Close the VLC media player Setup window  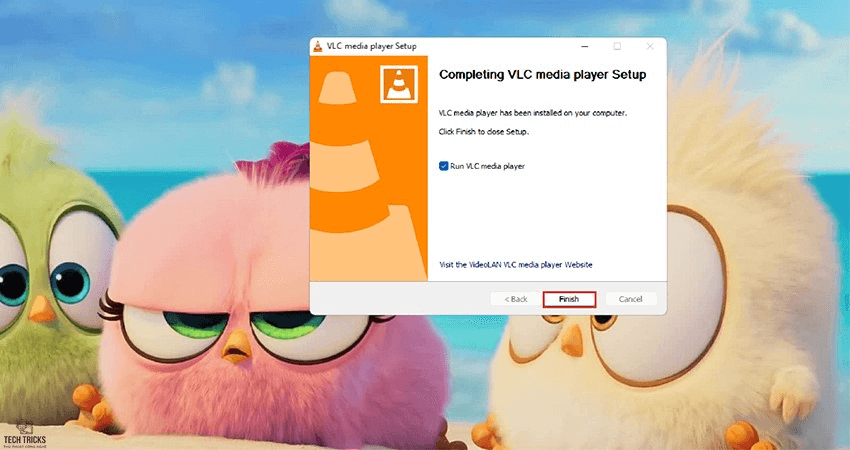tap(650, 47)
